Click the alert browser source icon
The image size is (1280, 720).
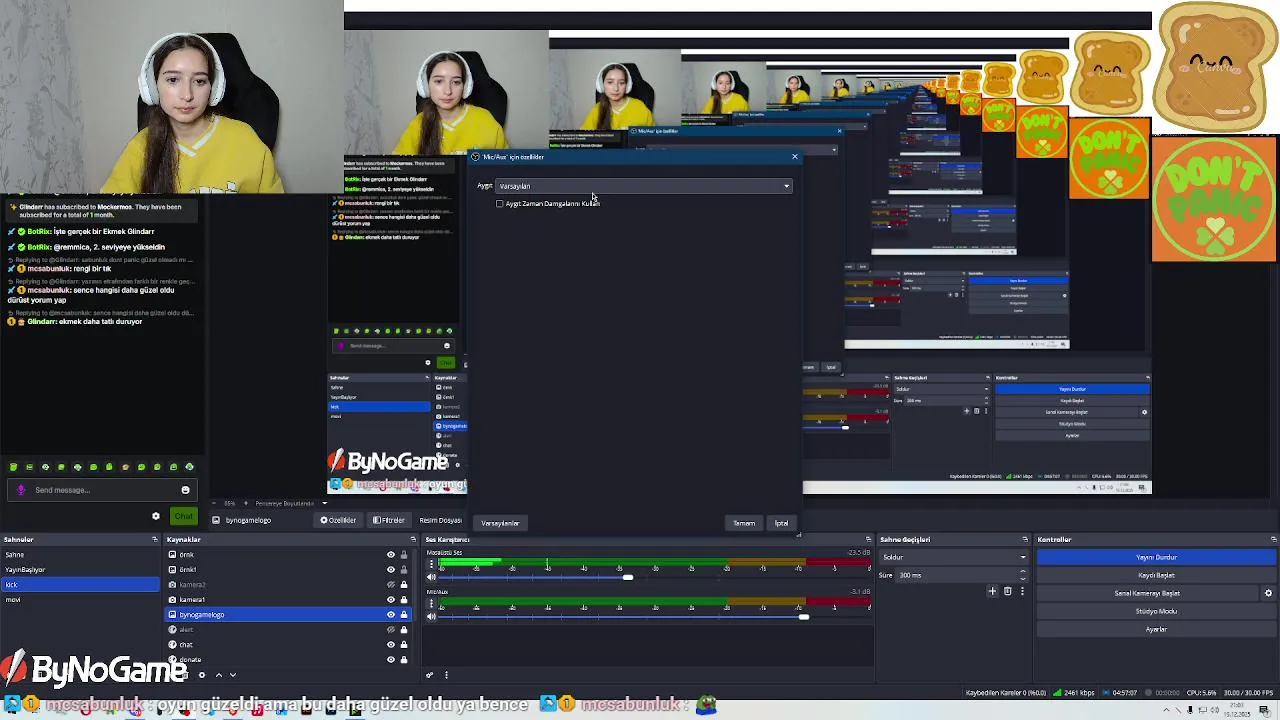172,629
